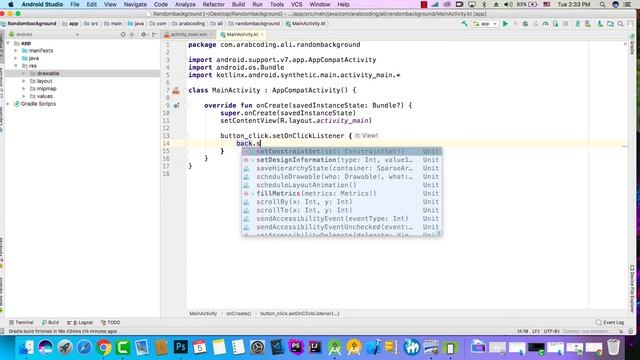Open the SDK Manager download icon
640x360 pixels.
[x=600, y=24]
